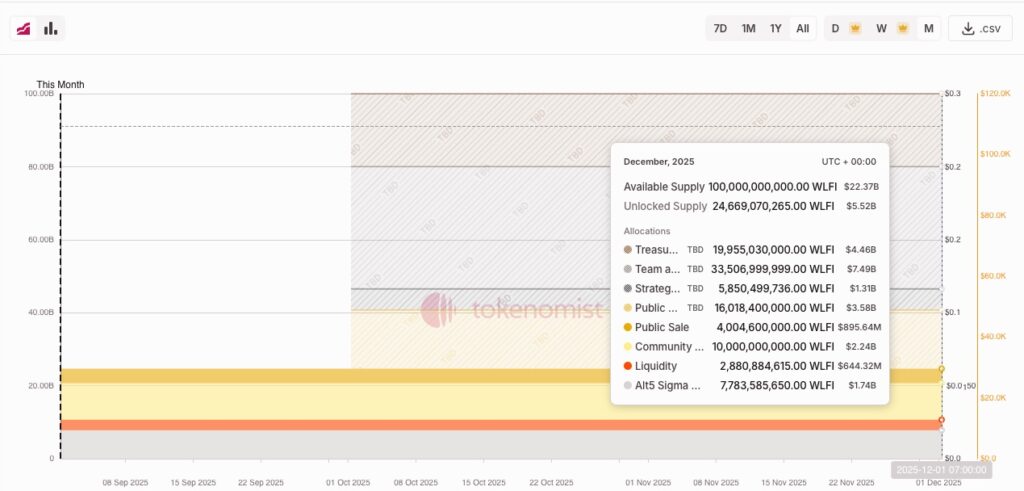The height and width of the screenshot is (491, 1024).
Task: Click the Tokenomist watermark logo in chart
Action: pos(438,310)
